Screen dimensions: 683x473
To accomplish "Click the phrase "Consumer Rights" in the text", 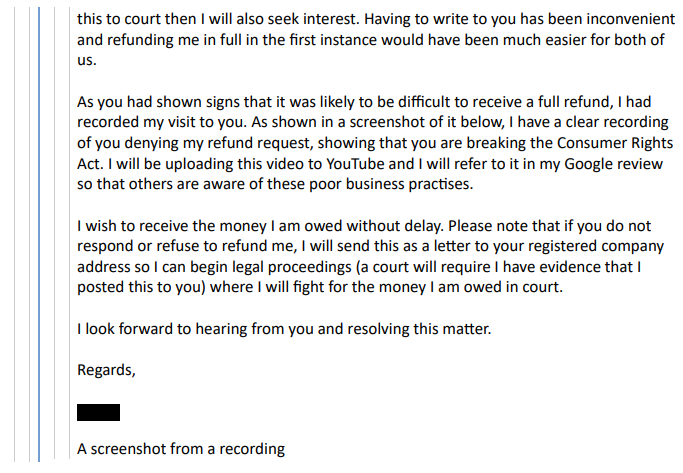I will 615,143.
